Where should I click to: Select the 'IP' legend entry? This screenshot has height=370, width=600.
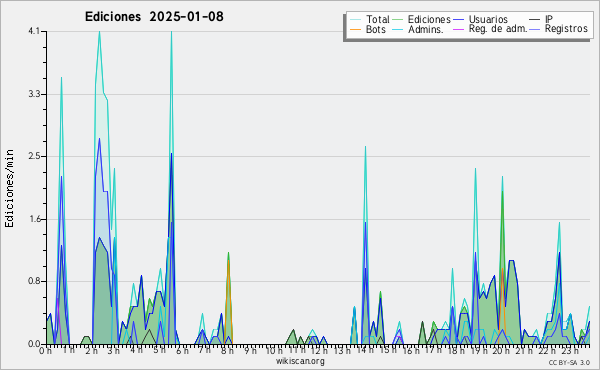[x=548, y=19]
